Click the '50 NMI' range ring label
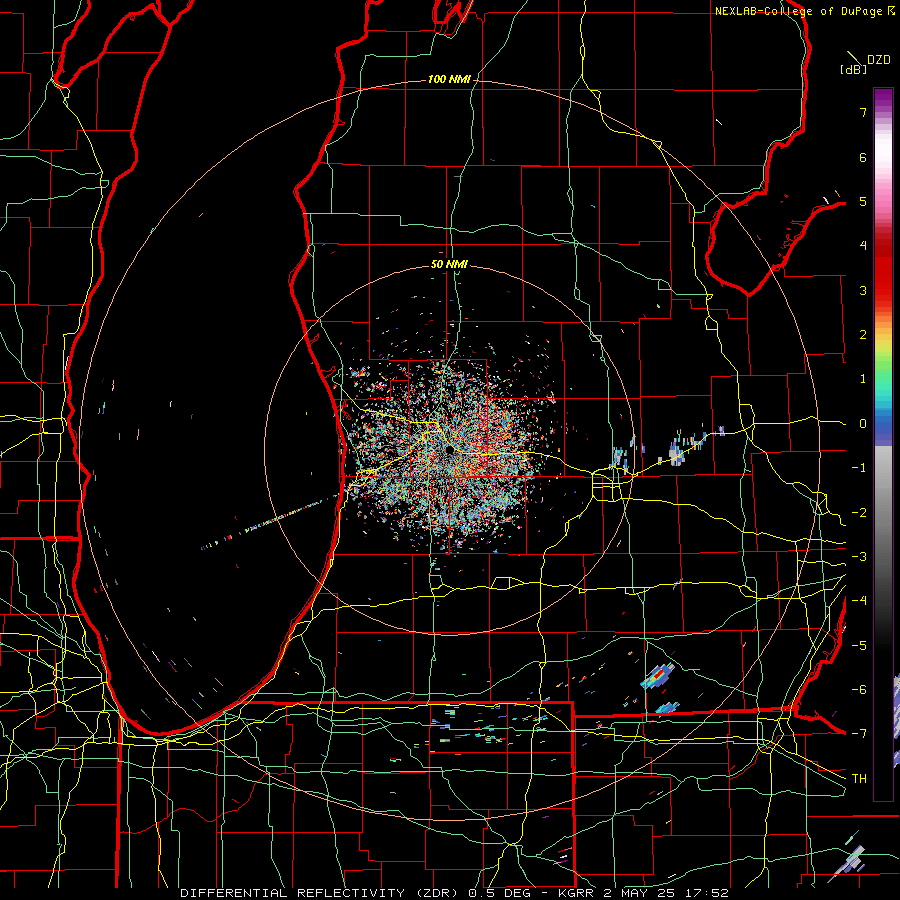900x900 pixels. coord(449,264)
